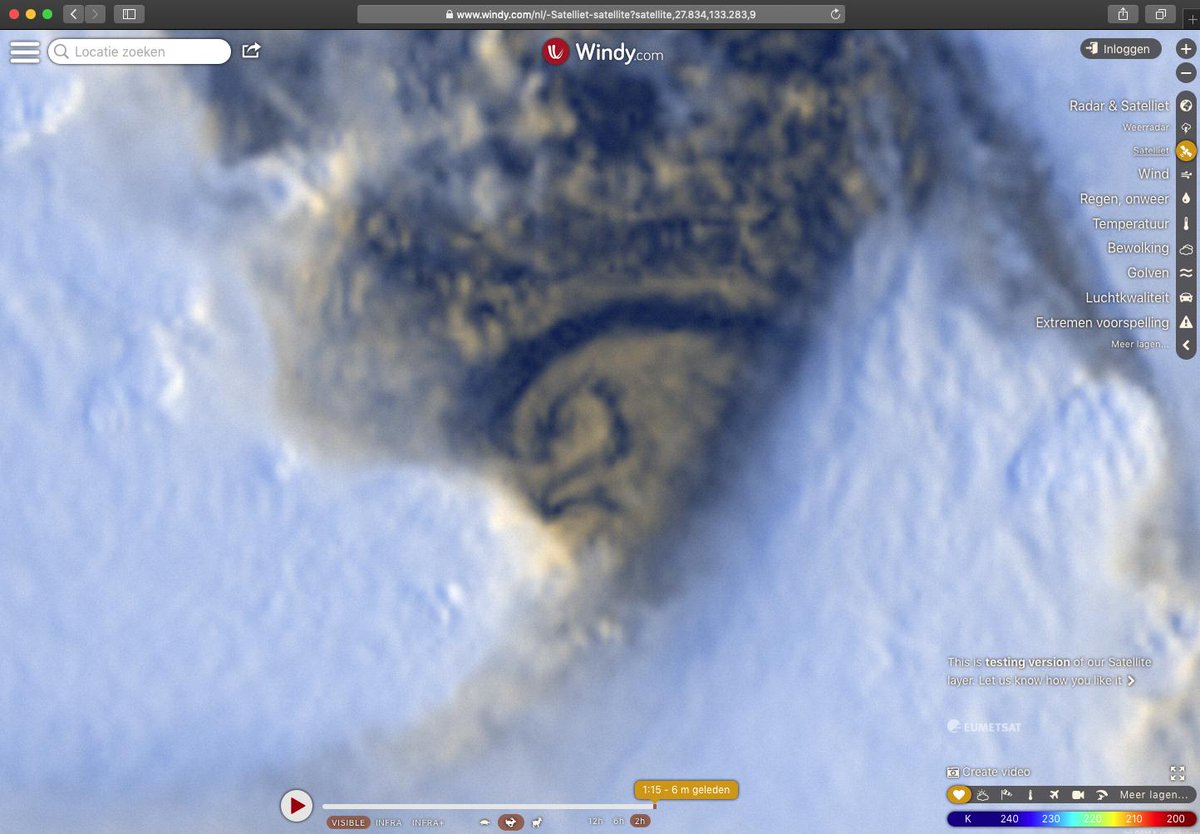Click Create video

click(x=988, y=772)
